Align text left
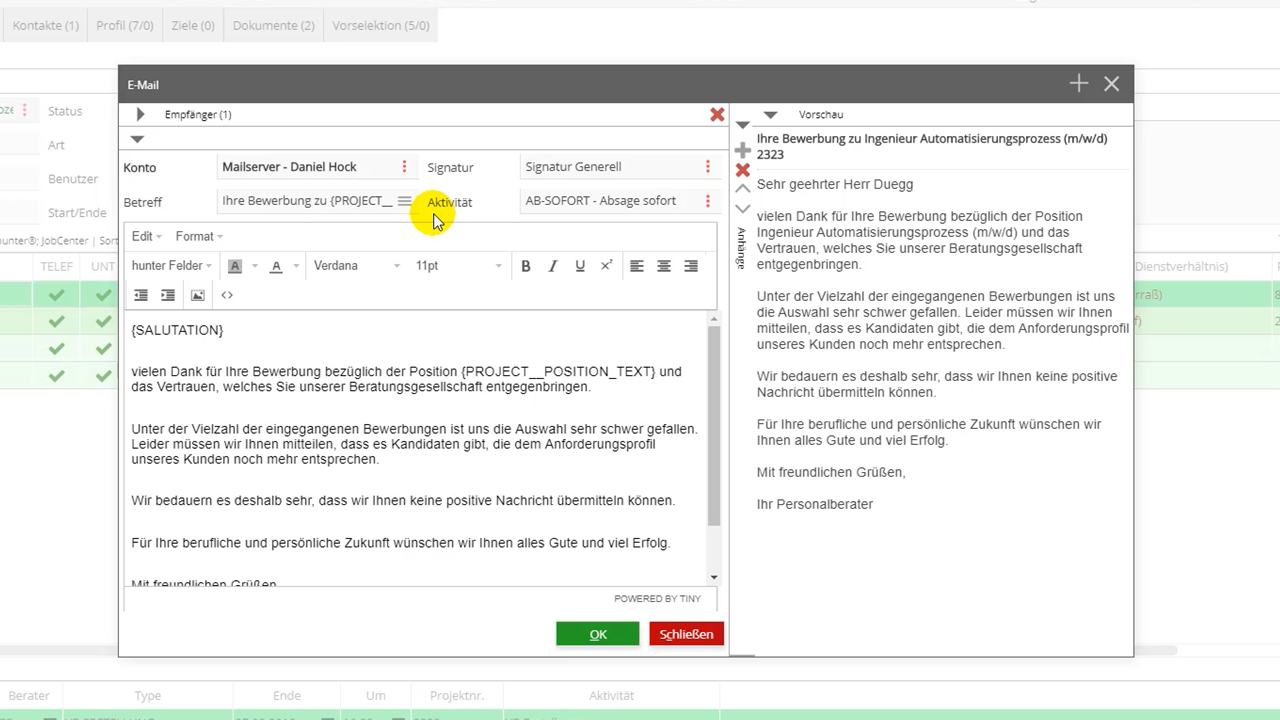This screenshot has width=1280, height=720. pos(637,266)
